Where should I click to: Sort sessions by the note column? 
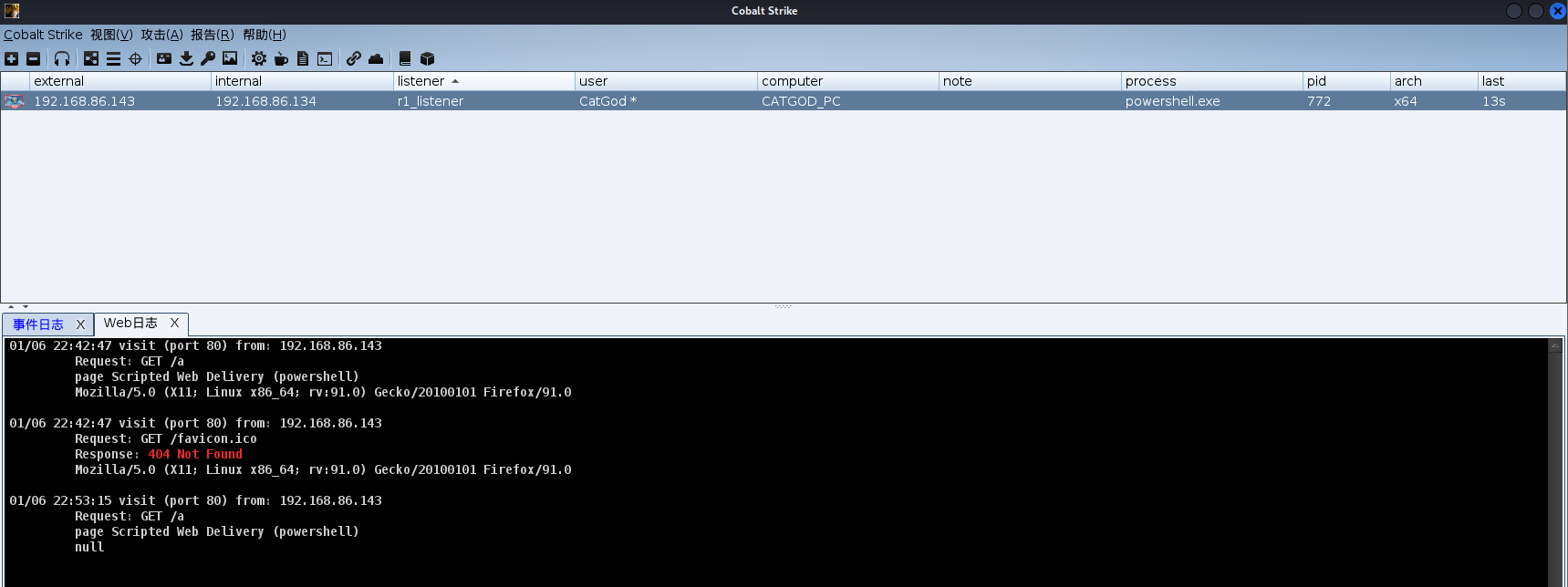(1030, 81)
